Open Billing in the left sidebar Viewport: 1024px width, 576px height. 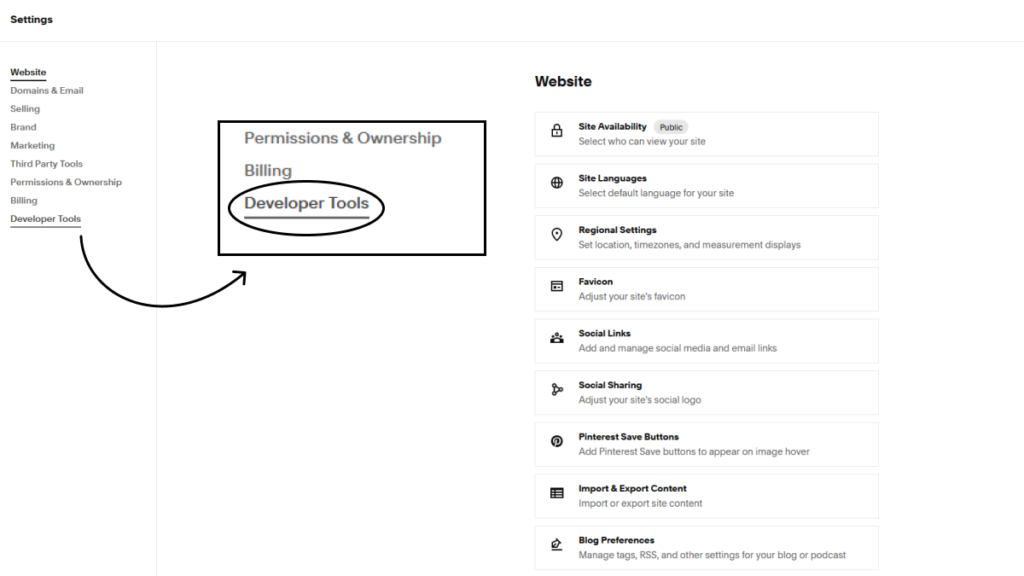click(x=24, y=200)
